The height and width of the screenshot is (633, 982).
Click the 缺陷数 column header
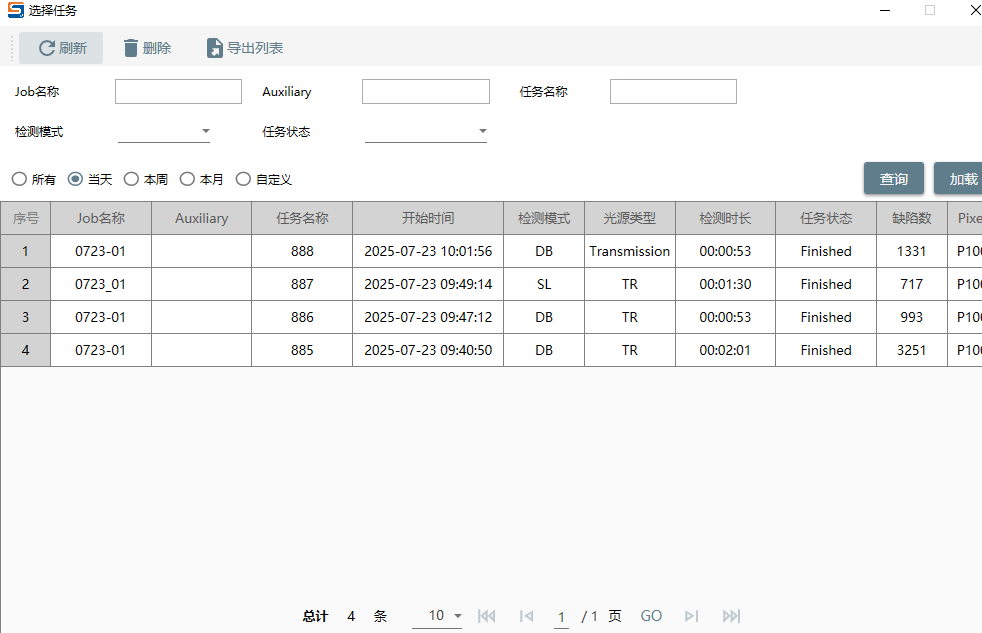click(911, 218)
